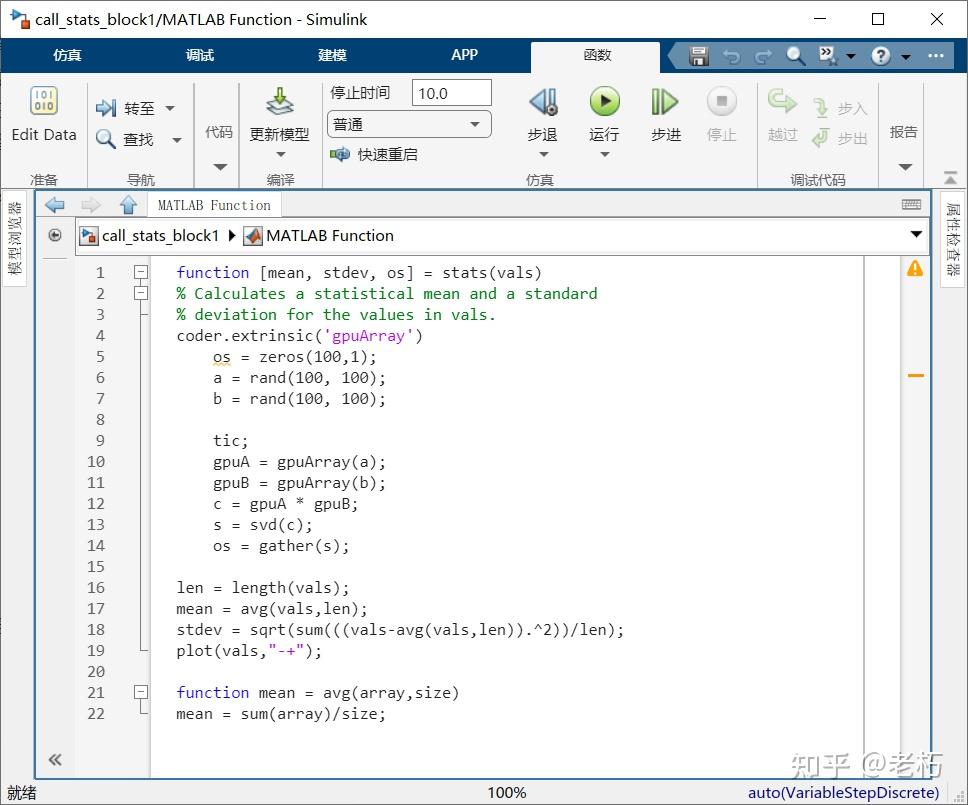The width and height of the screenshot is (968, 805).
Task: Click the 转至 (Go To) navigation icon
Action: (106, 108)
